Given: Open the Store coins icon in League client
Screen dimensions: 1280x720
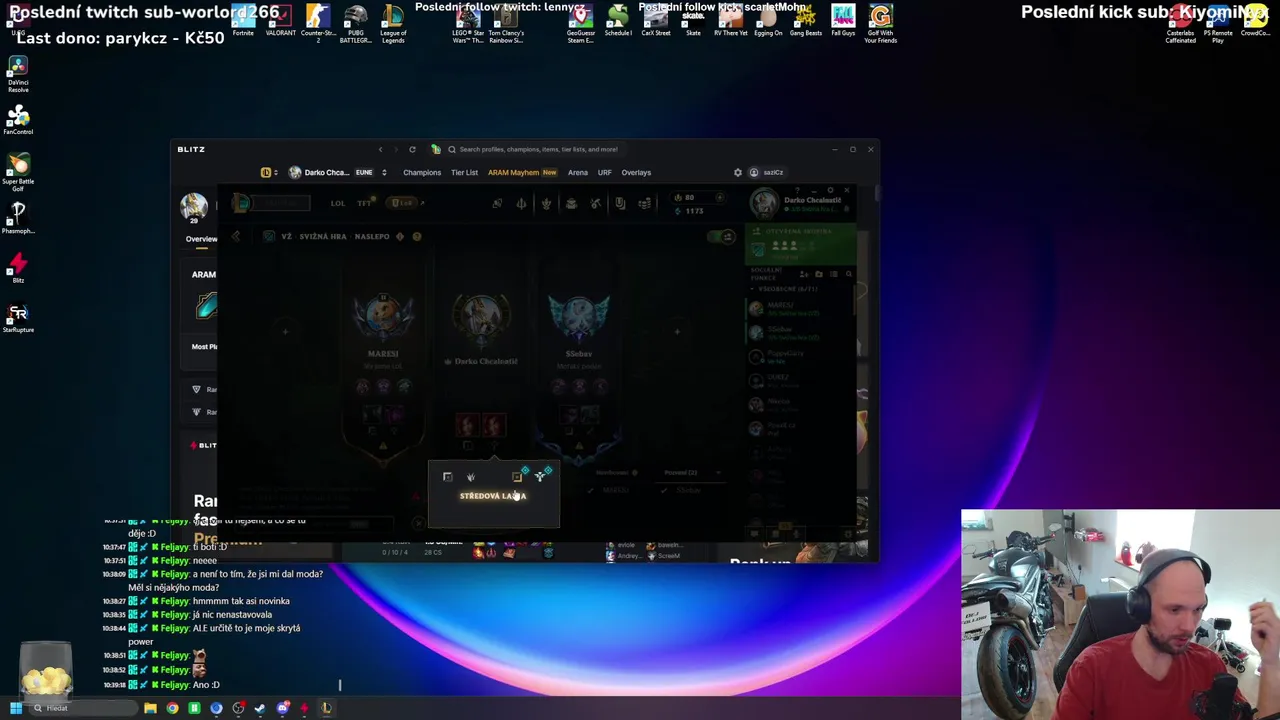Looking at the screenshot, I should [645, 203].
